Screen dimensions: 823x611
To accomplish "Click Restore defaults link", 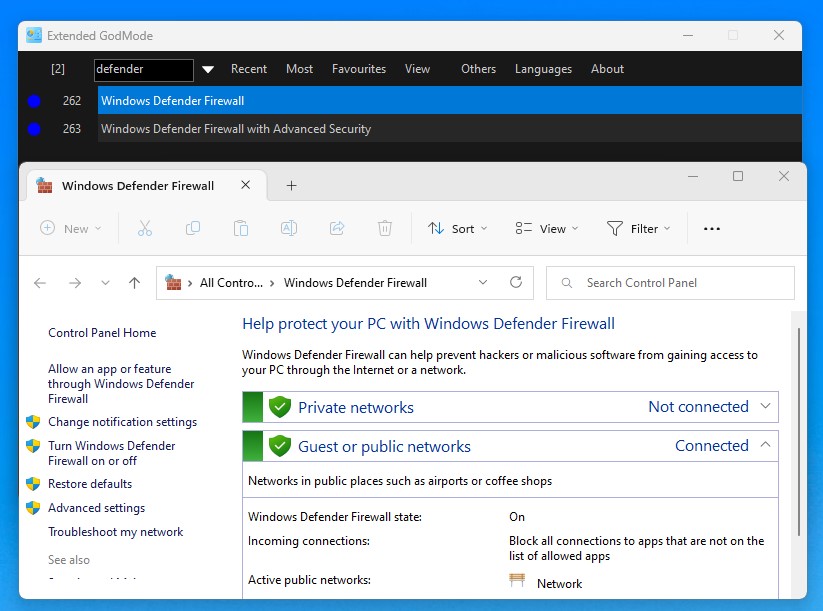I will pyautogui.click(x=90, y=484).
